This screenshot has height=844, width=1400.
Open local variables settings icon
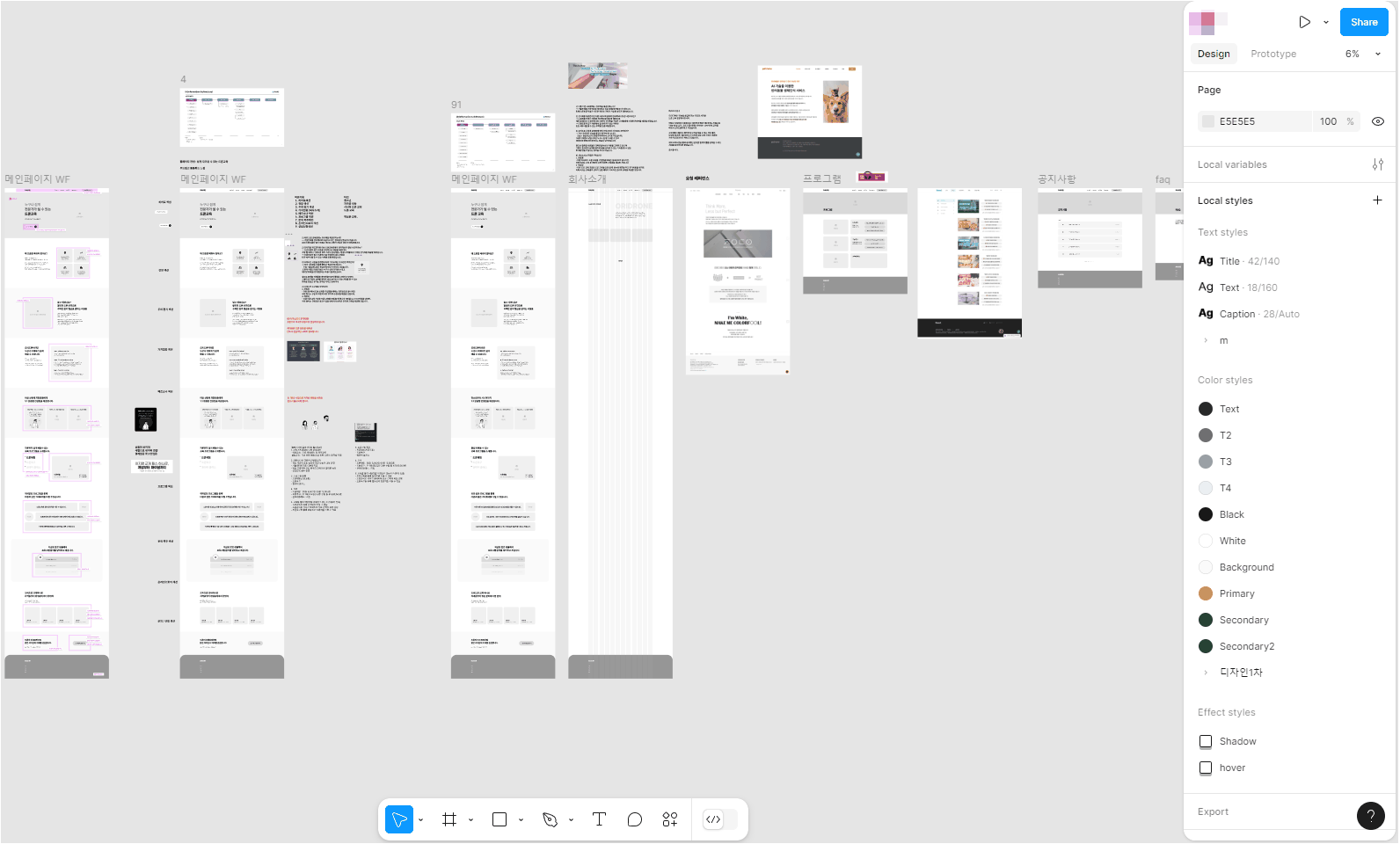coord(1377,164)
